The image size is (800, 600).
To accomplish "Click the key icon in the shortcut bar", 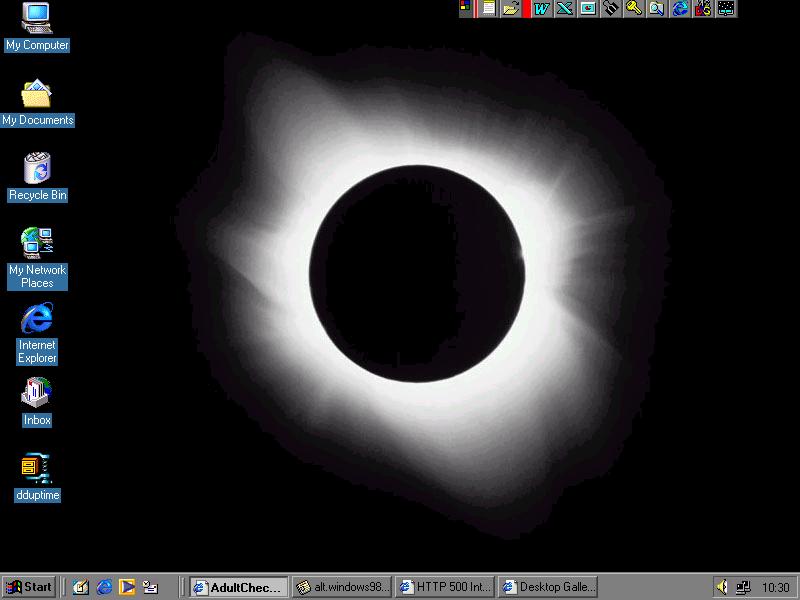I will 633,9.
